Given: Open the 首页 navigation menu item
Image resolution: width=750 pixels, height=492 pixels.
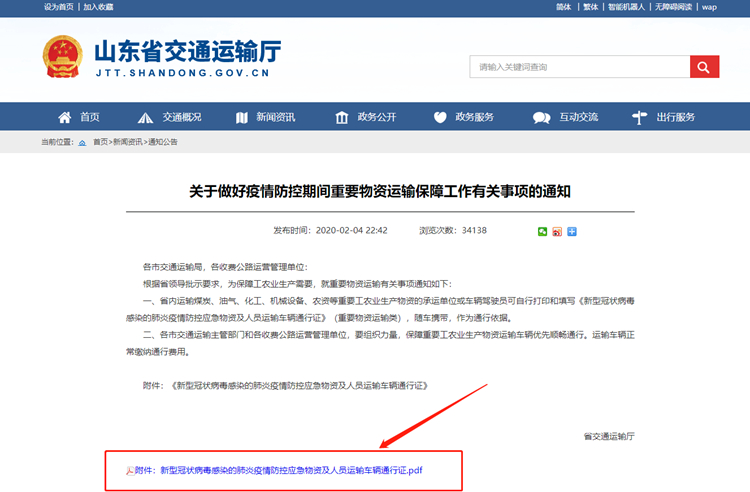Looking at the screenshot, I should pos(90,117).
